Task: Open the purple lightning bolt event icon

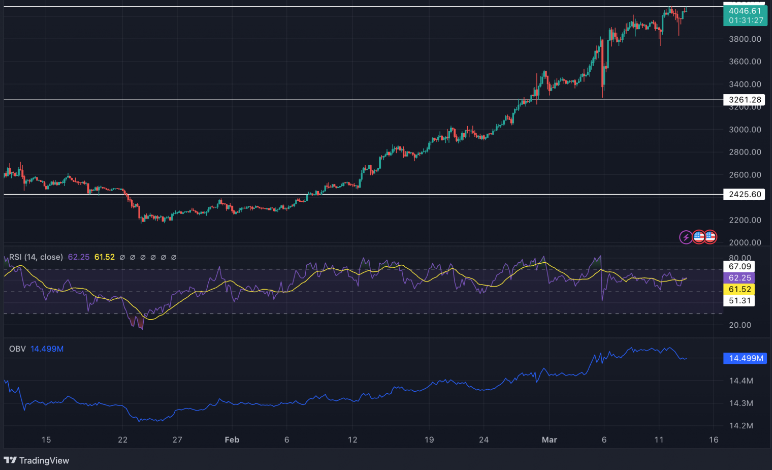Action: pos(686,237)
